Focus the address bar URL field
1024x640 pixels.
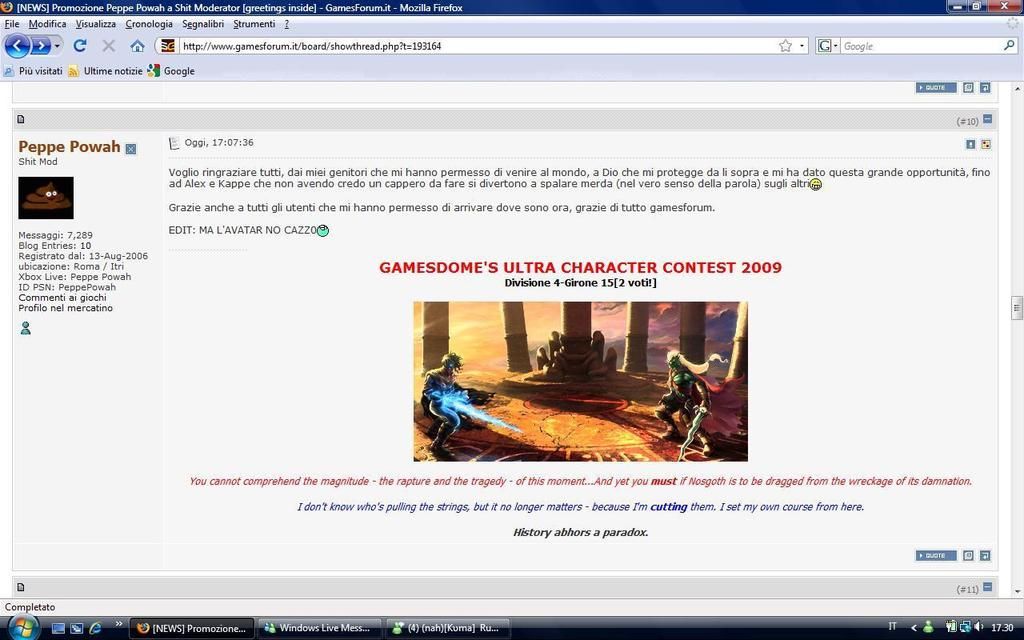coord(477,46)
